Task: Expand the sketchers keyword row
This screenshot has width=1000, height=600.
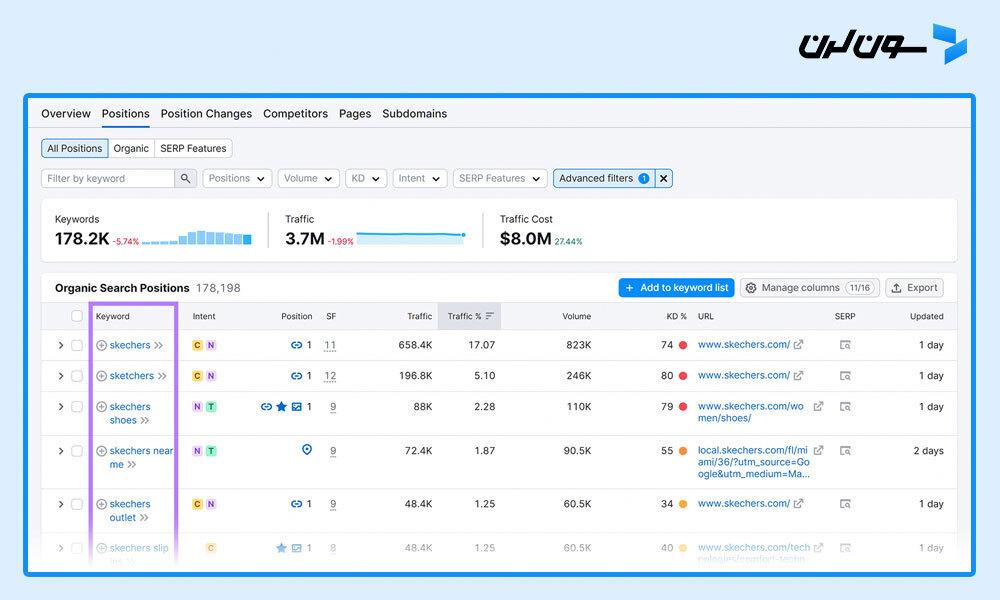Action: tap(61, 376)
